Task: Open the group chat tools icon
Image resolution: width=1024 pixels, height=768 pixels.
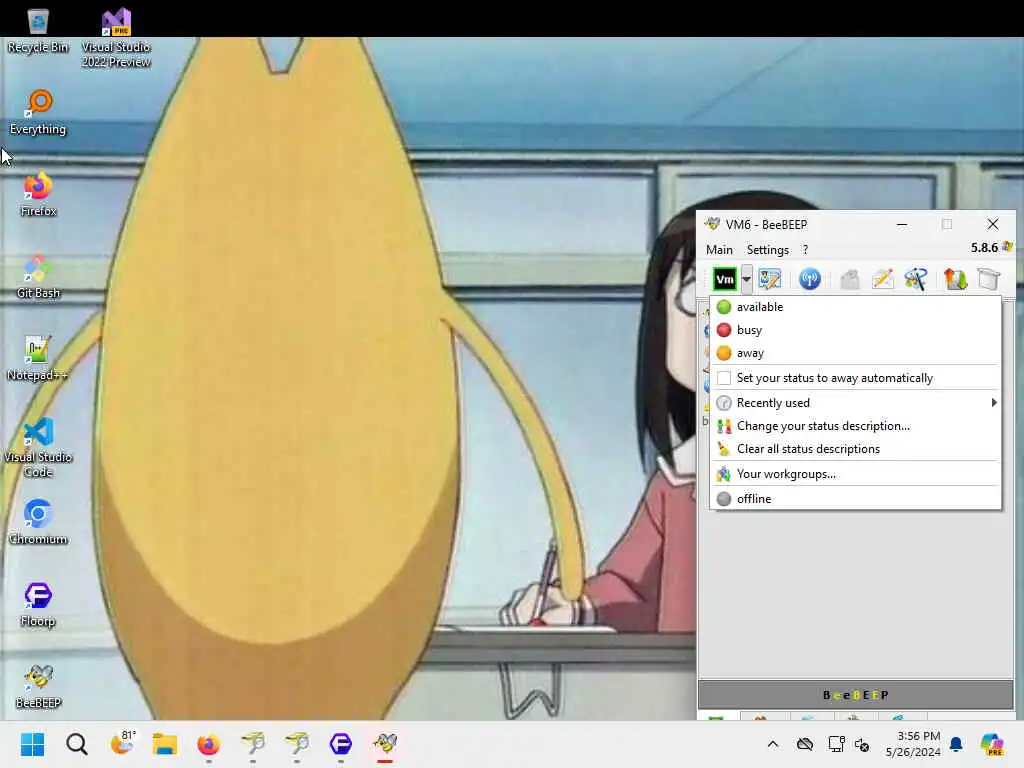Action: (x=916, y=280)
